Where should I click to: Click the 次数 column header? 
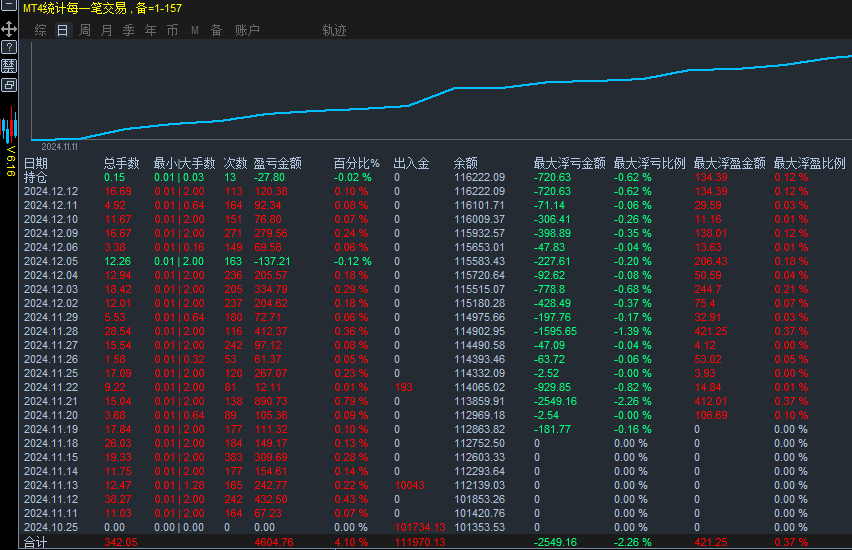coord(235,163)
